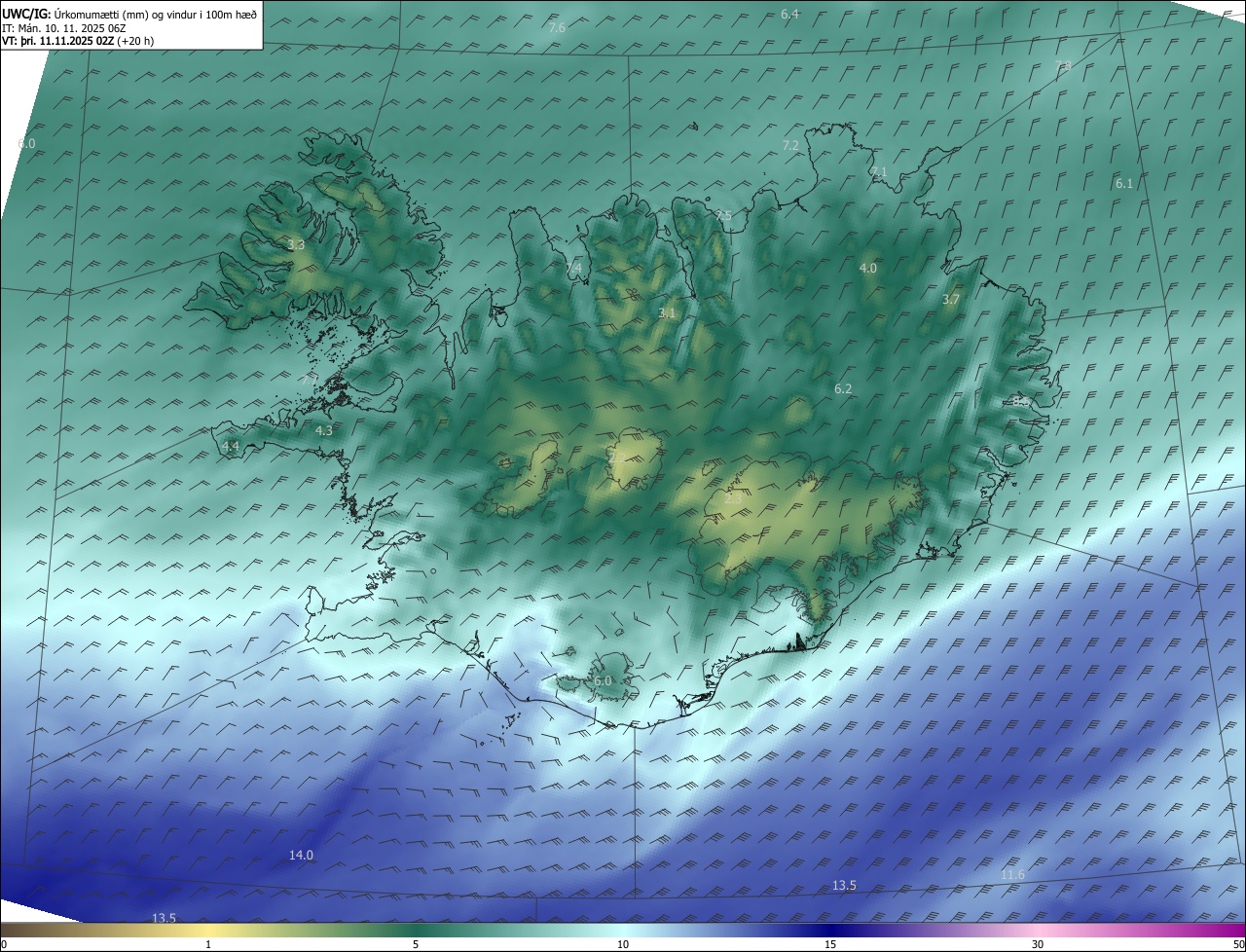Click the 3.1 value label on the map
This screenshot has width=1246, height=952.
[667, 312]
